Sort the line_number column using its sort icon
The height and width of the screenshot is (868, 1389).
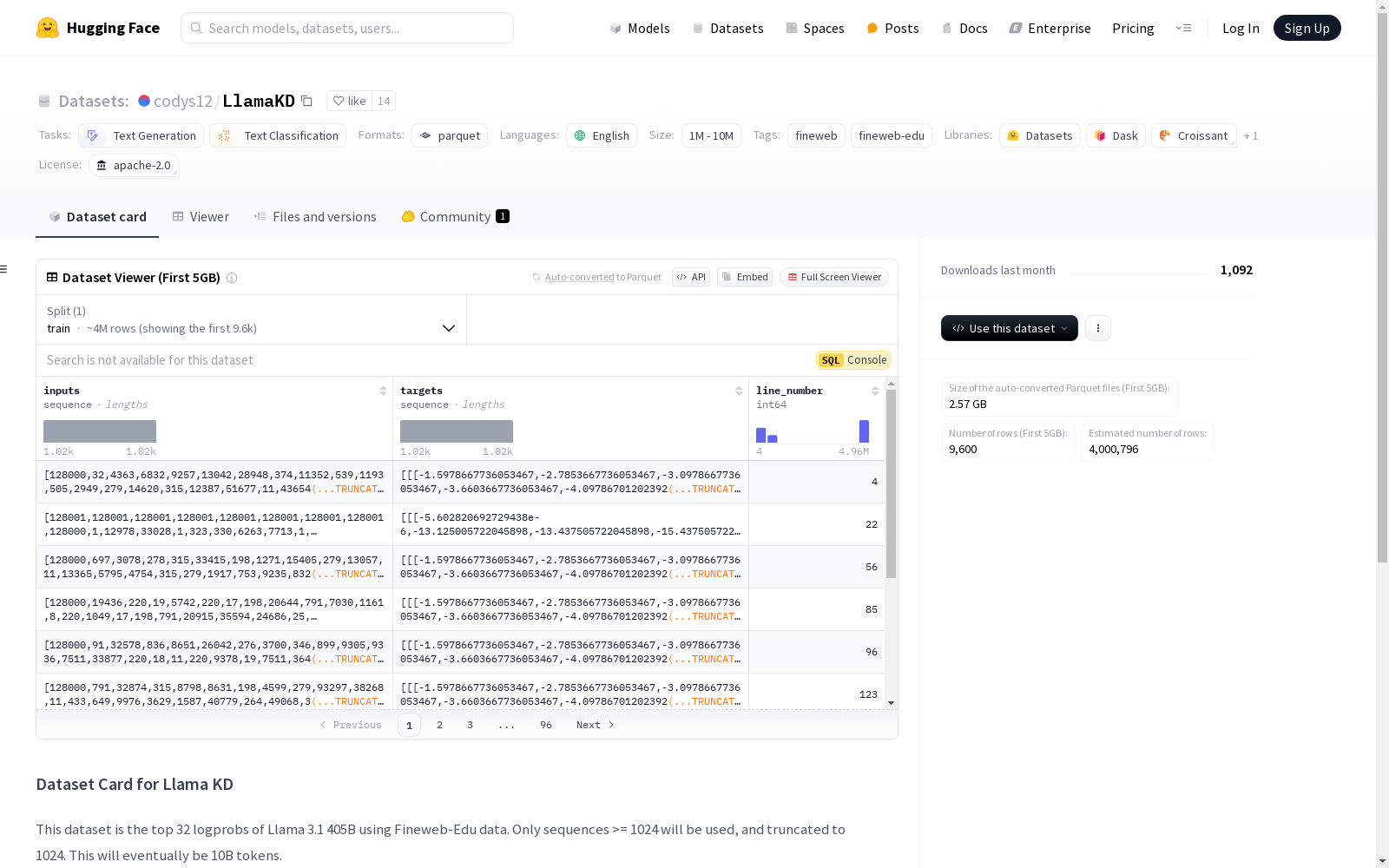(875, 391)
